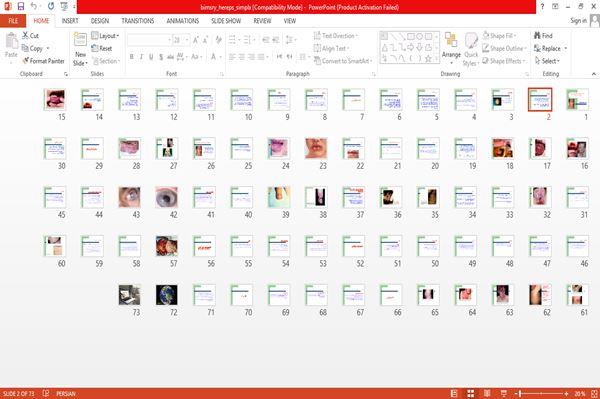
Task: Toggle Underline formatting
Action: 151,57
